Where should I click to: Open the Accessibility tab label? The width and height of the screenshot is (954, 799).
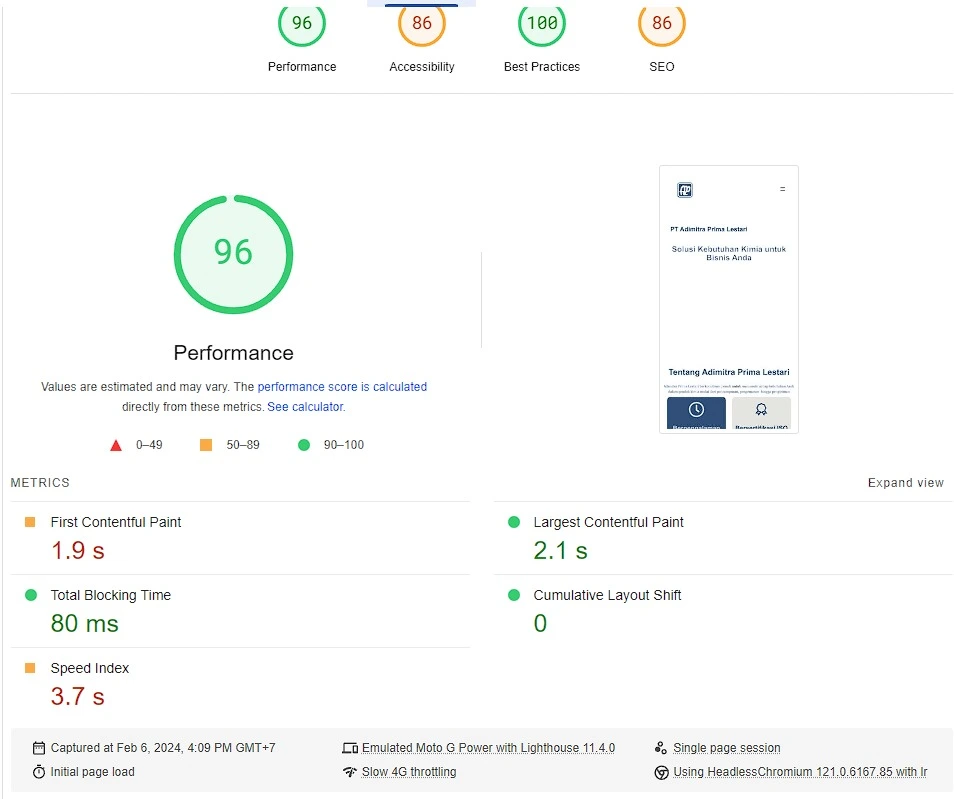[422, 67]
